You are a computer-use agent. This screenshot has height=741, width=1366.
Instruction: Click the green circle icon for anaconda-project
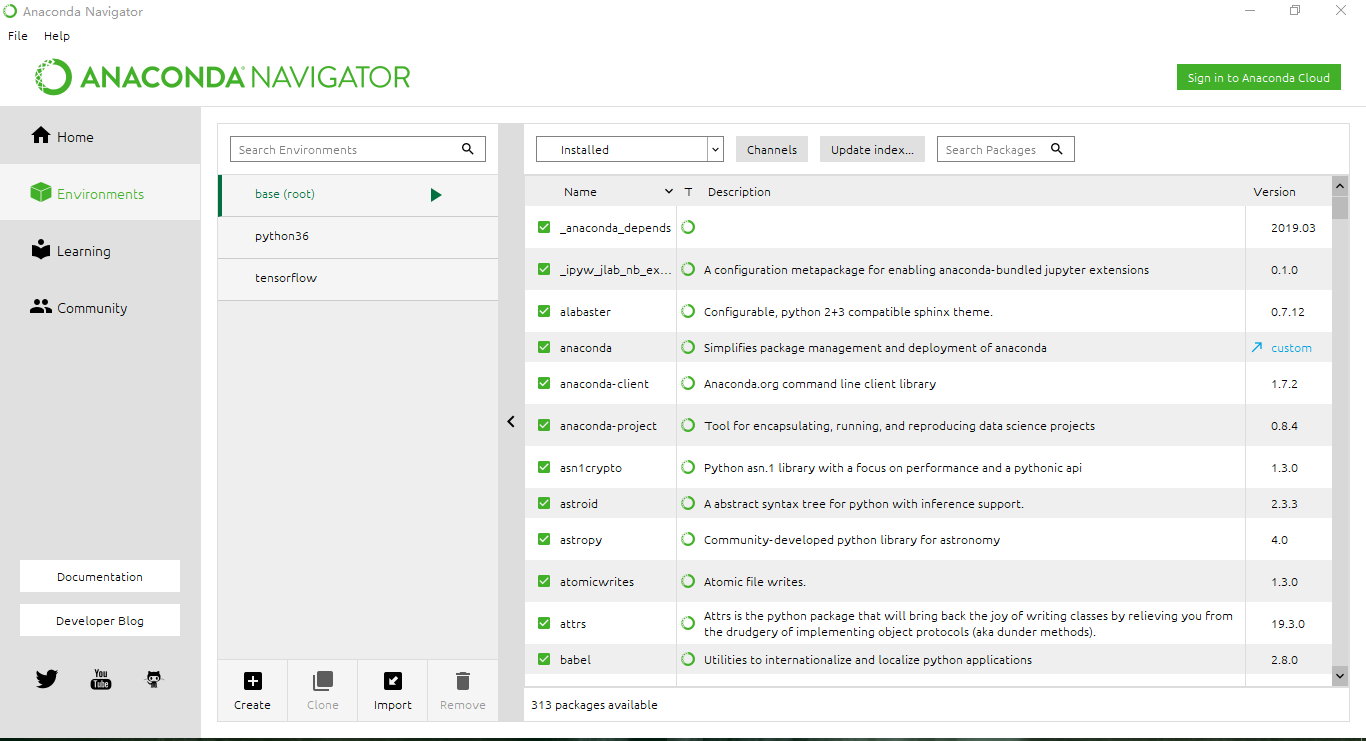pos(688,425)
